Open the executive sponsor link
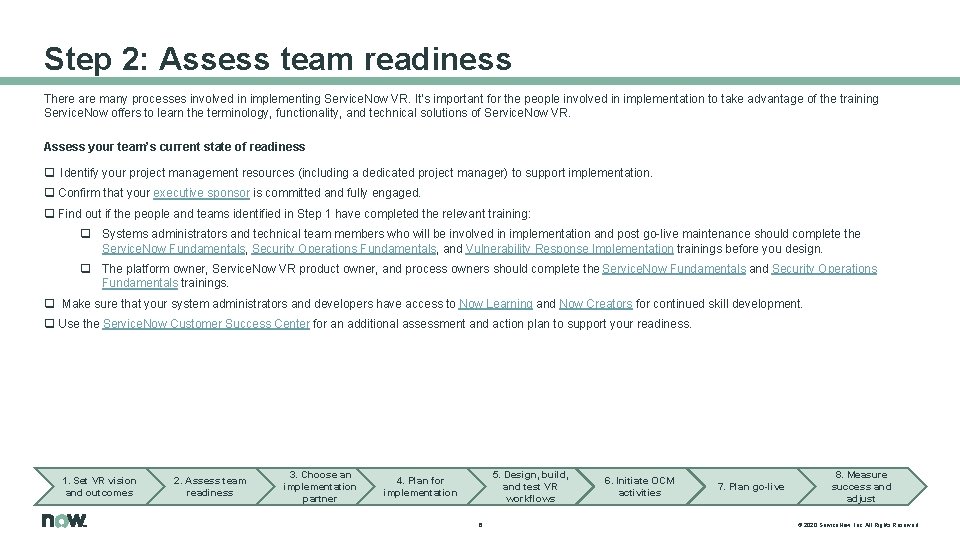Screen dimensions: 960x540 pos(201,193)
